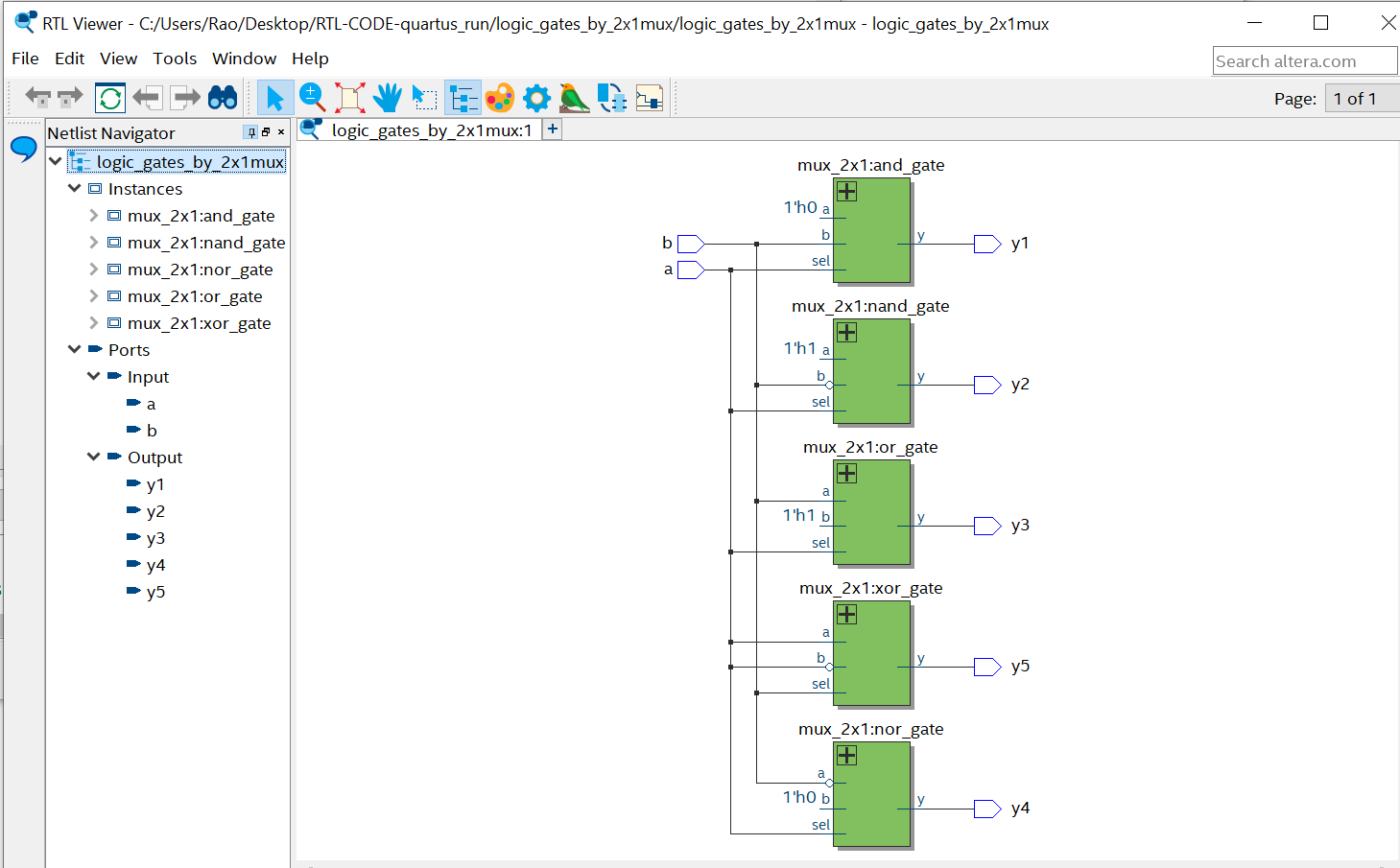Toggle the selection pointer tool
This screenshot has width=1400, height=868.
click(275, 98)
